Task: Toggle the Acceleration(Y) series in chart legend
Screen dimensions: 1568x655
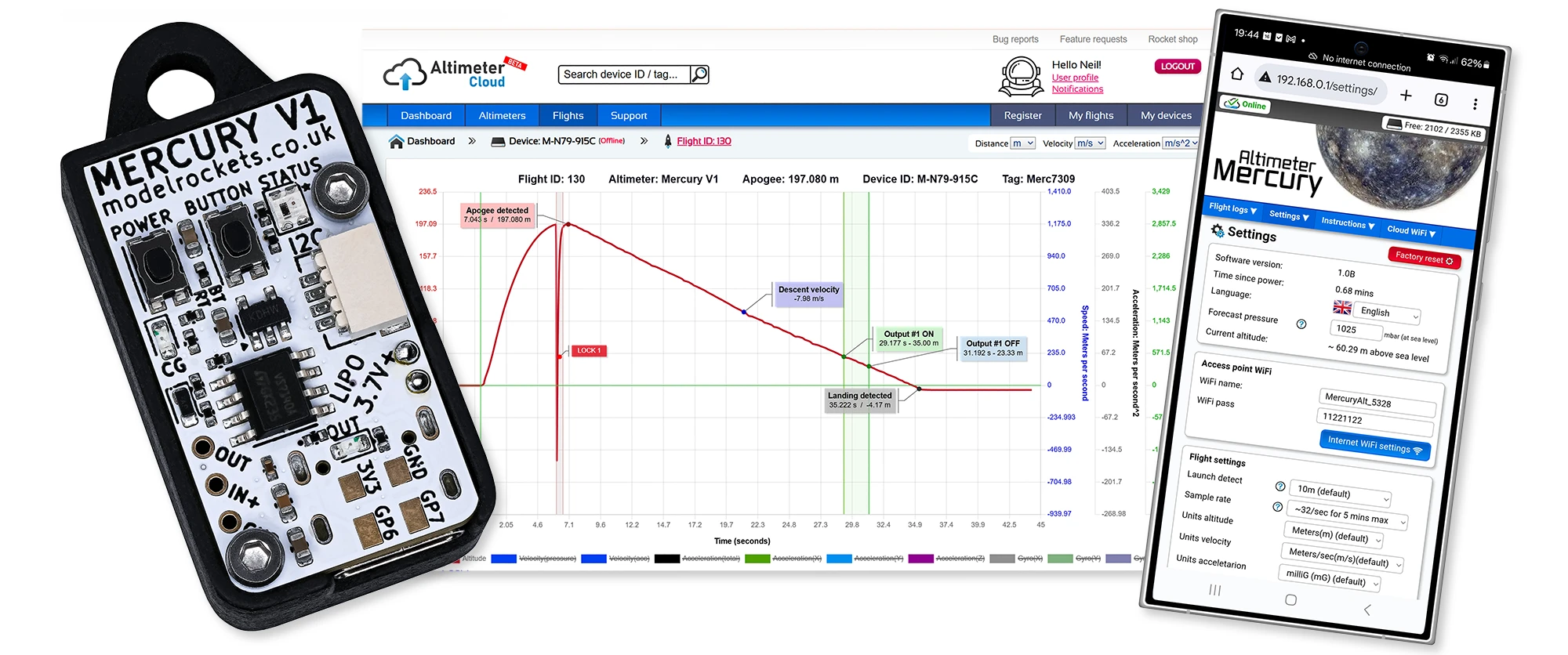Action: (866, 559)
